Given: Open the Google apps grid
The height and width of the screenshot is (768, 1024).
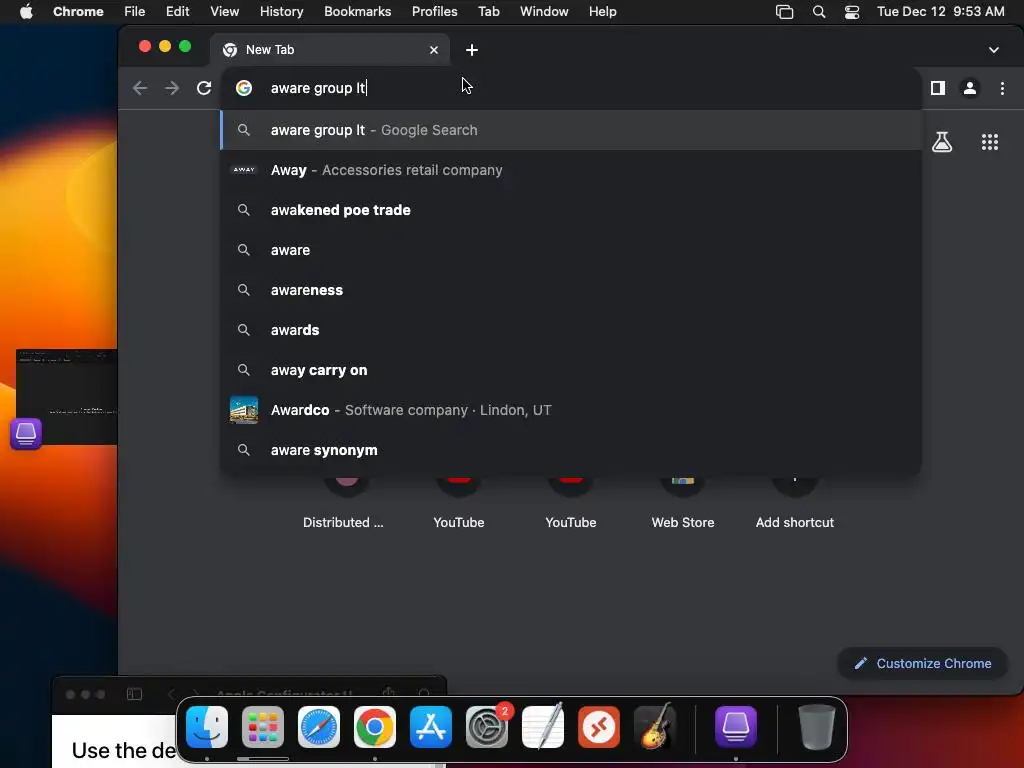Looking at the screenshot, I should [990, 142].
